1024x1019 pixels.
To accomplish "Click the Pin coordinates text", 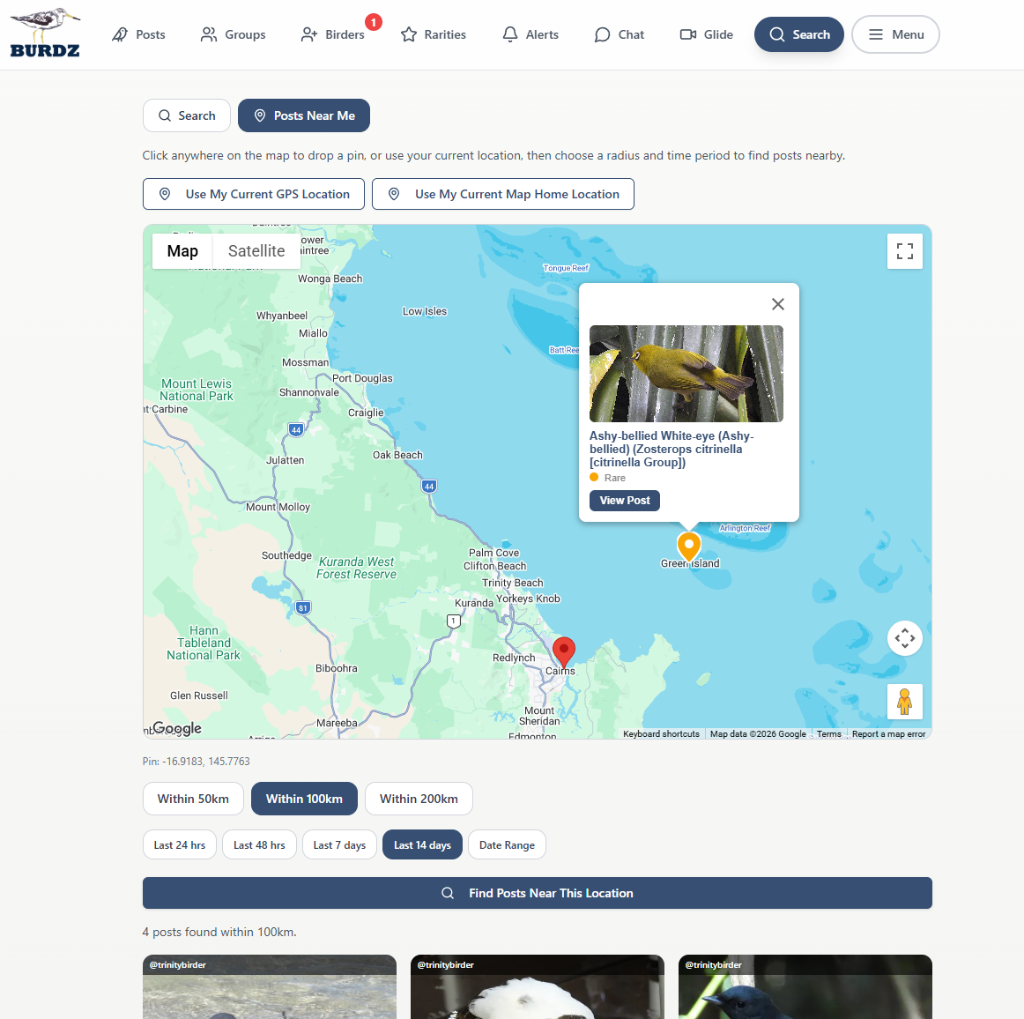I will (x=196, y=762).
